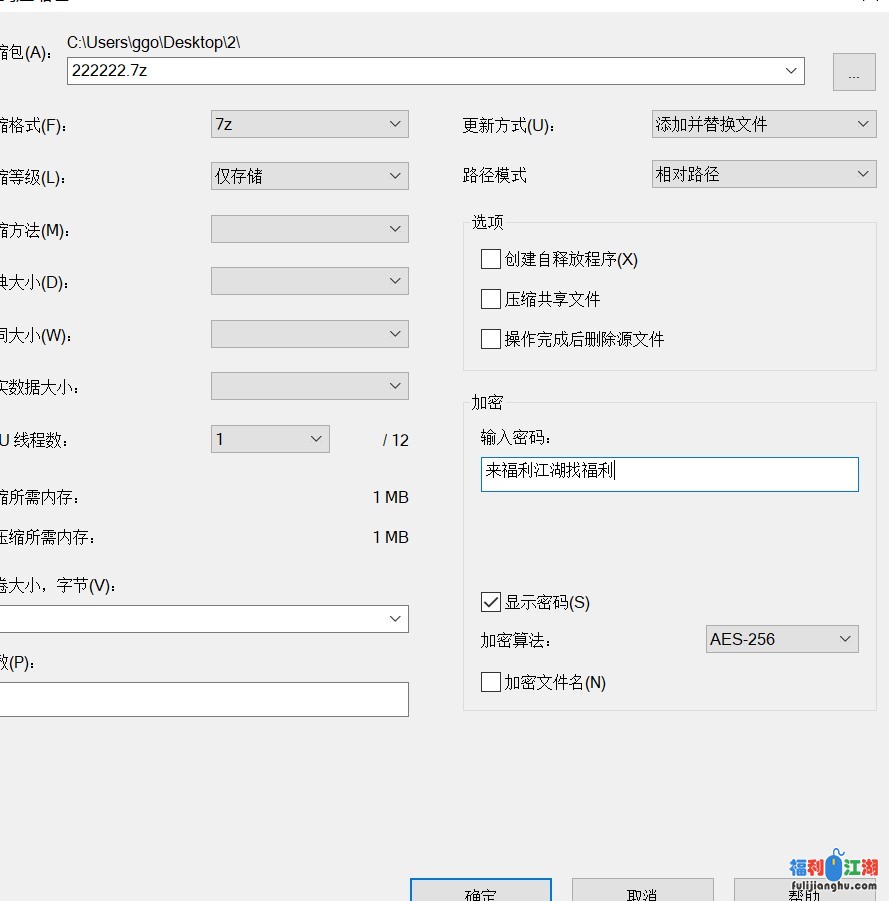Screen dimensions: 889x901
Task: Enable 创建自释放程序(X) checkbox
Action: tap(491, 260)
